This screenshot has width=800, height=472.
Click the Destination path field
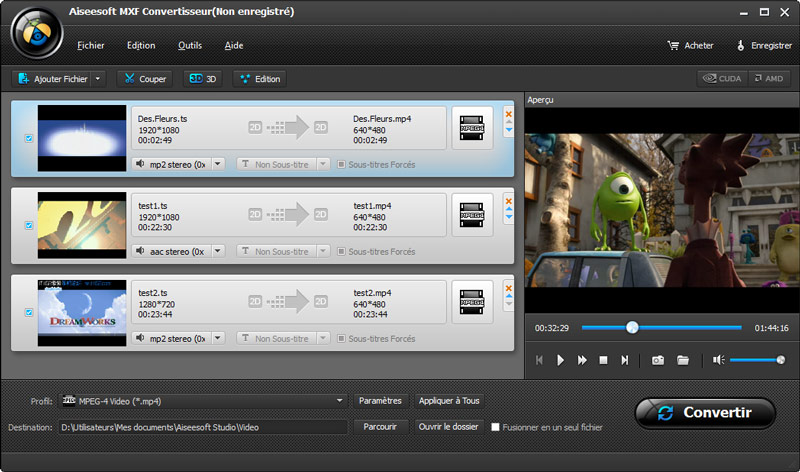pos(203,427)
